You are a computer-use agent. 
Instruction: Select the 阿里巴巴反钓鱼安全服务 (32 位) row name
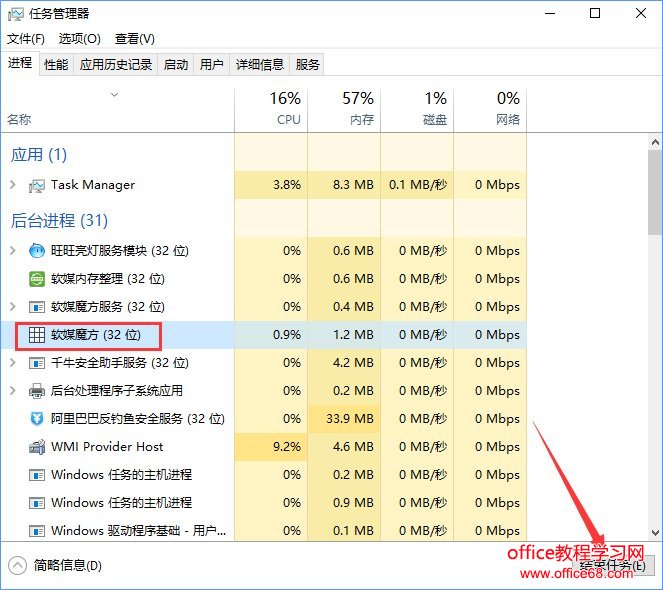[x=138, y=419]
